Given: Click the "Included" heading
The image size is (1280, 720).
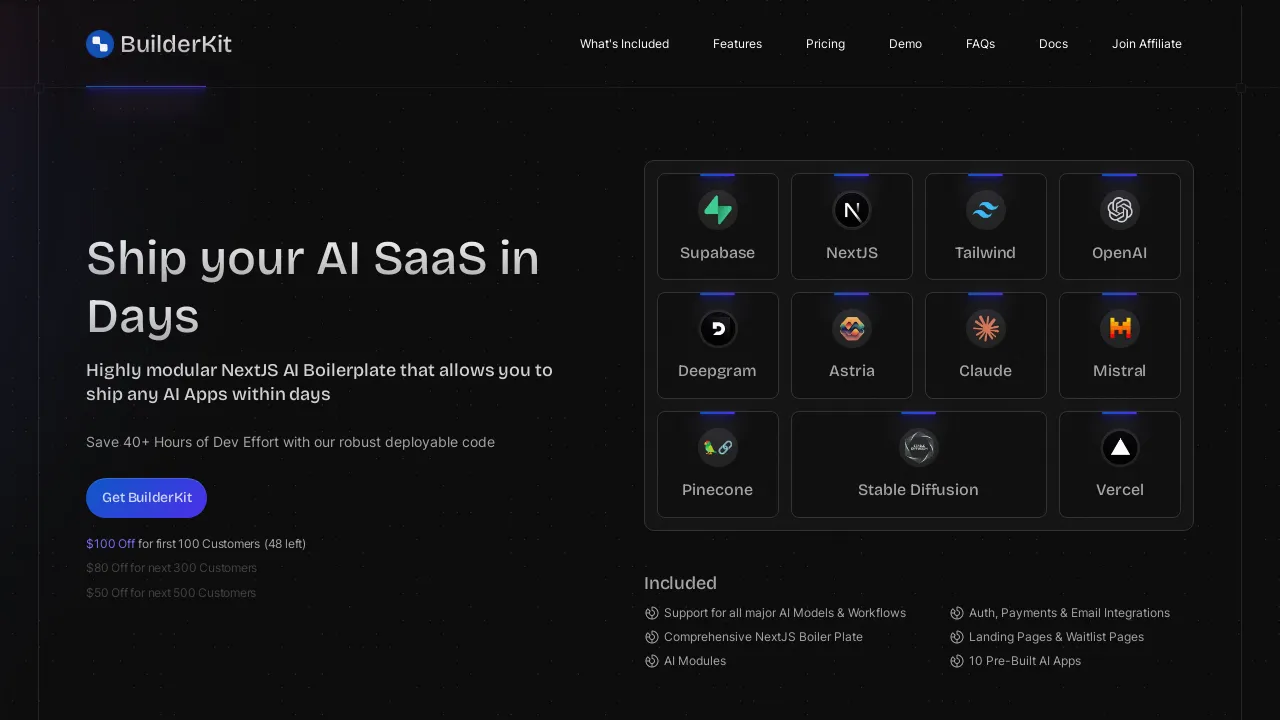Looking at the screenshot, I should [680, 583].
